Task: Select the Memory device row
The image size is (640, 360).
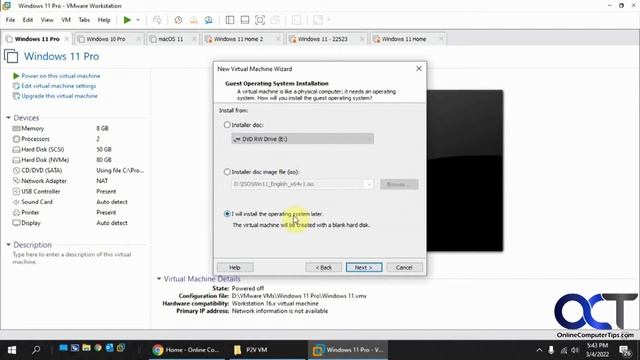Action: (x=78, y=129)
